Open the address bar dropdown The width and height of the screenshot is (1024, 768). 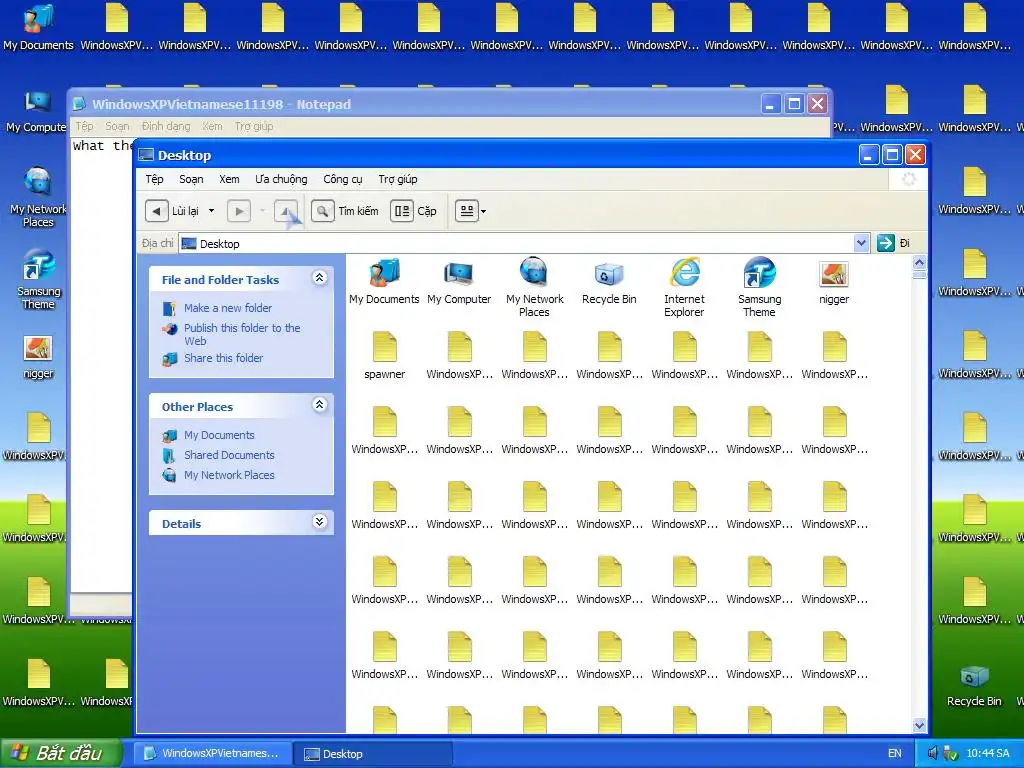(861, 243)
